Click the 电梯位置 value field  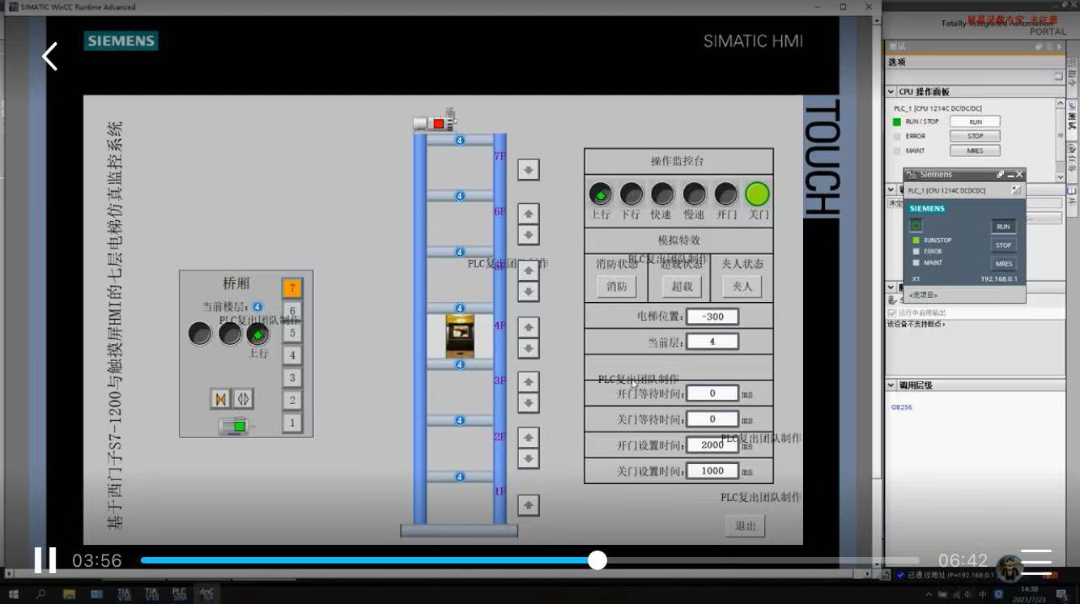coord(712,317)
